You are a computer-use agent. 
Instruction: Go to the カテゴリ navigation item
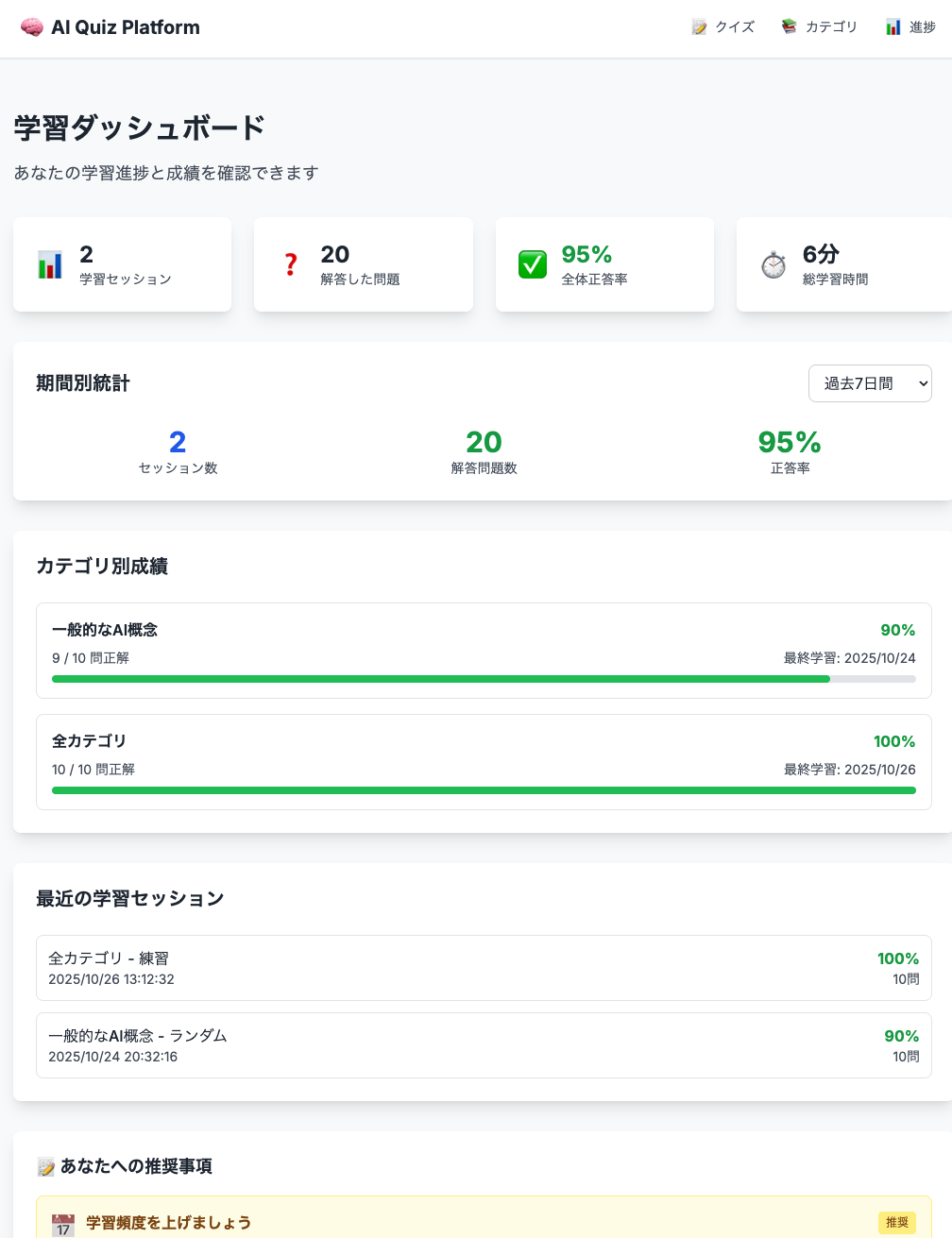tap(820, 27)
